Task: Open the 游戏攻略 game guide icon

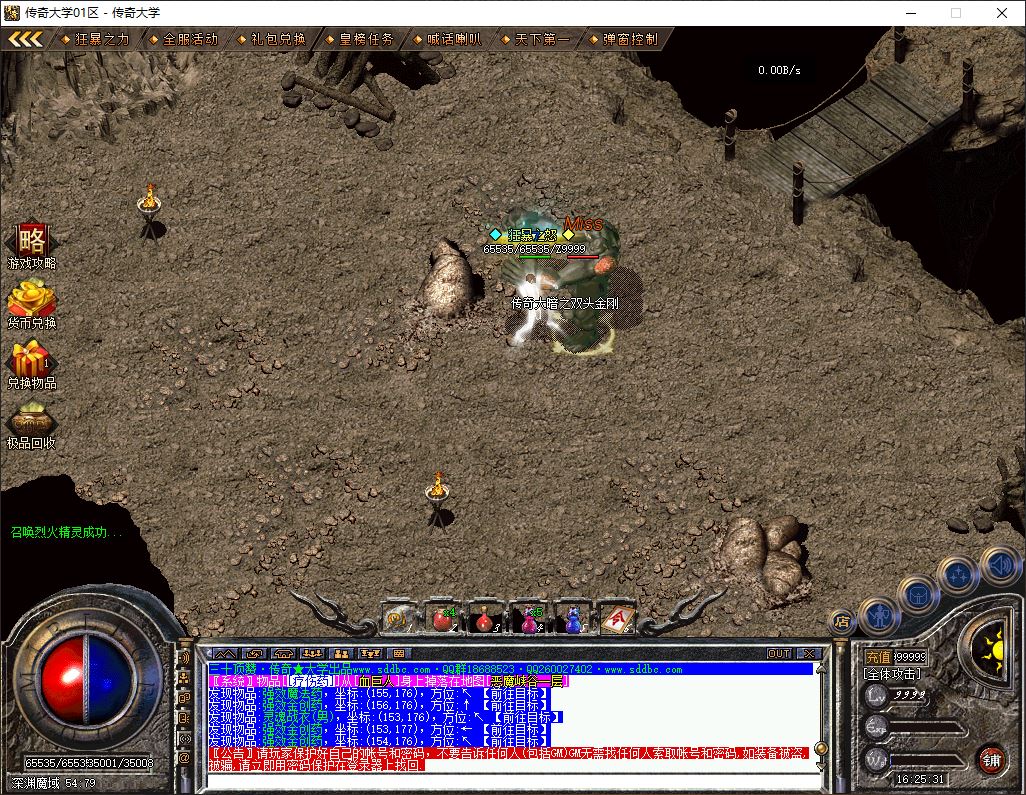Action: [x=31, y=245]
